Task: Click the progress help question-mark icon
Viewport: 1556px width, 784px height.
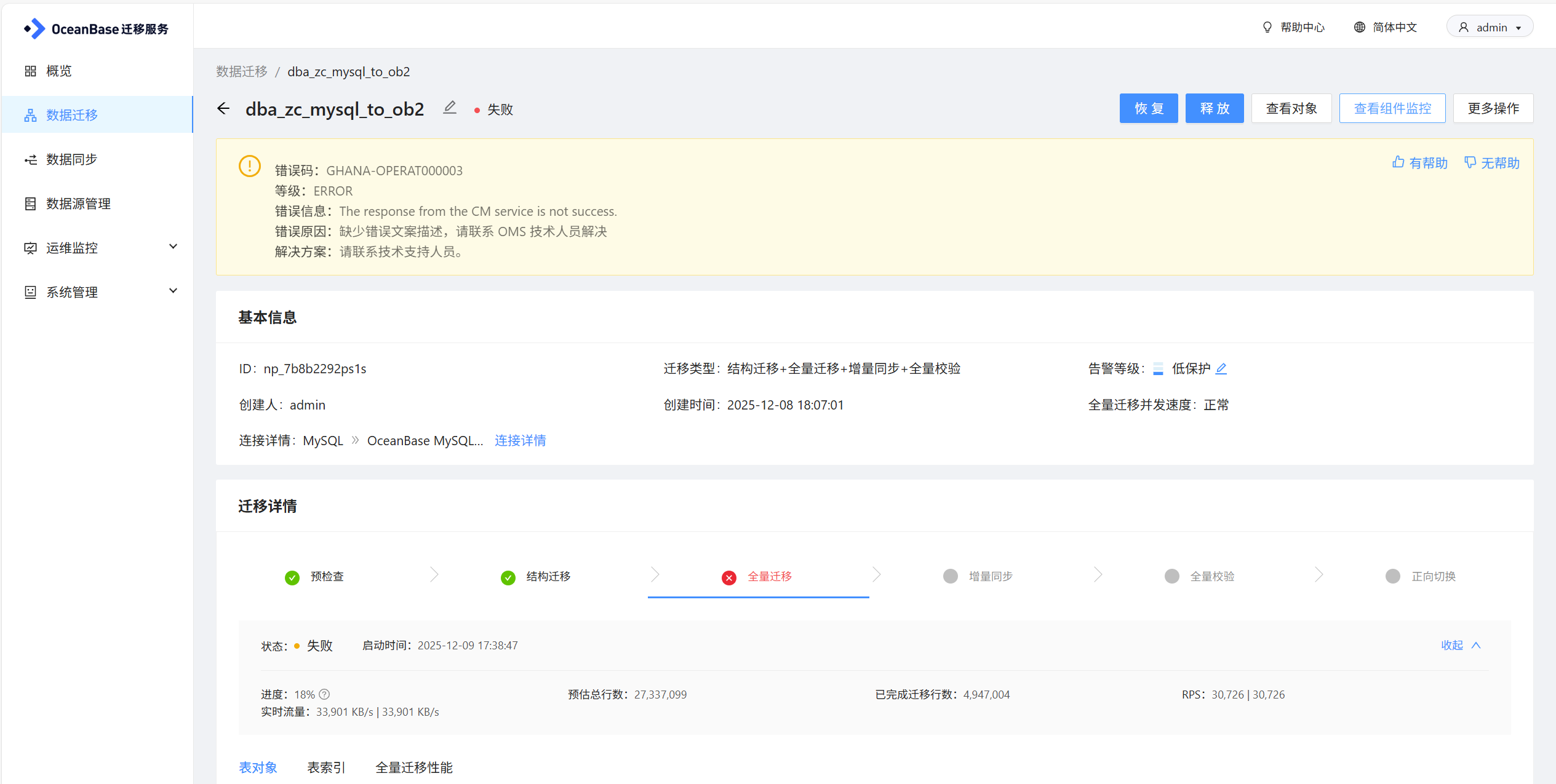Action: click(x=324, y=694)
